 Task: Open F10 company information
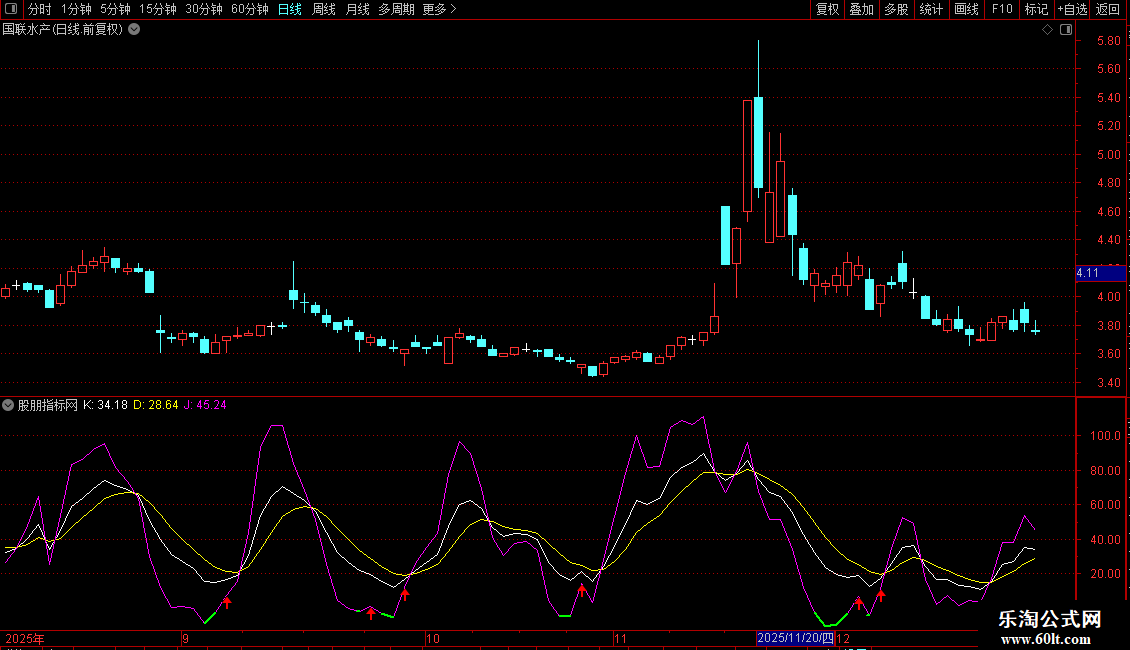coord(1001,9)
